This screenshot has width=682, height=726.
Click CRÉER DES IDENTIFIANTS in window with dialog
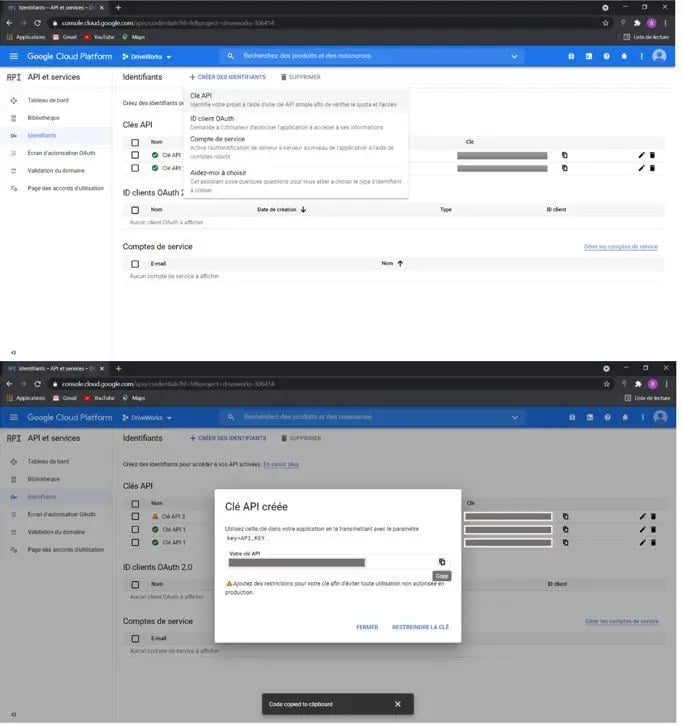[x=228, y=438]
